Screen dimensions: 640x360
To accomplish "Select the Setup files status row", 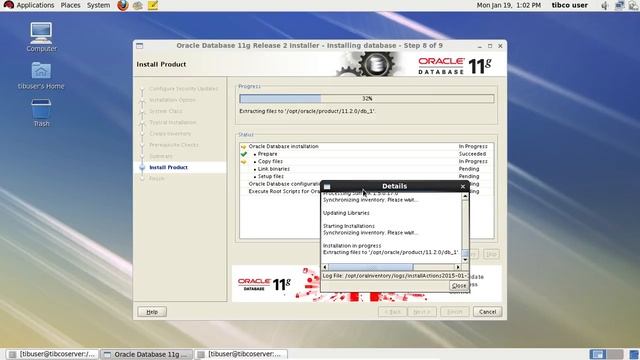I will pyautogui.click(x=366, y=176).
